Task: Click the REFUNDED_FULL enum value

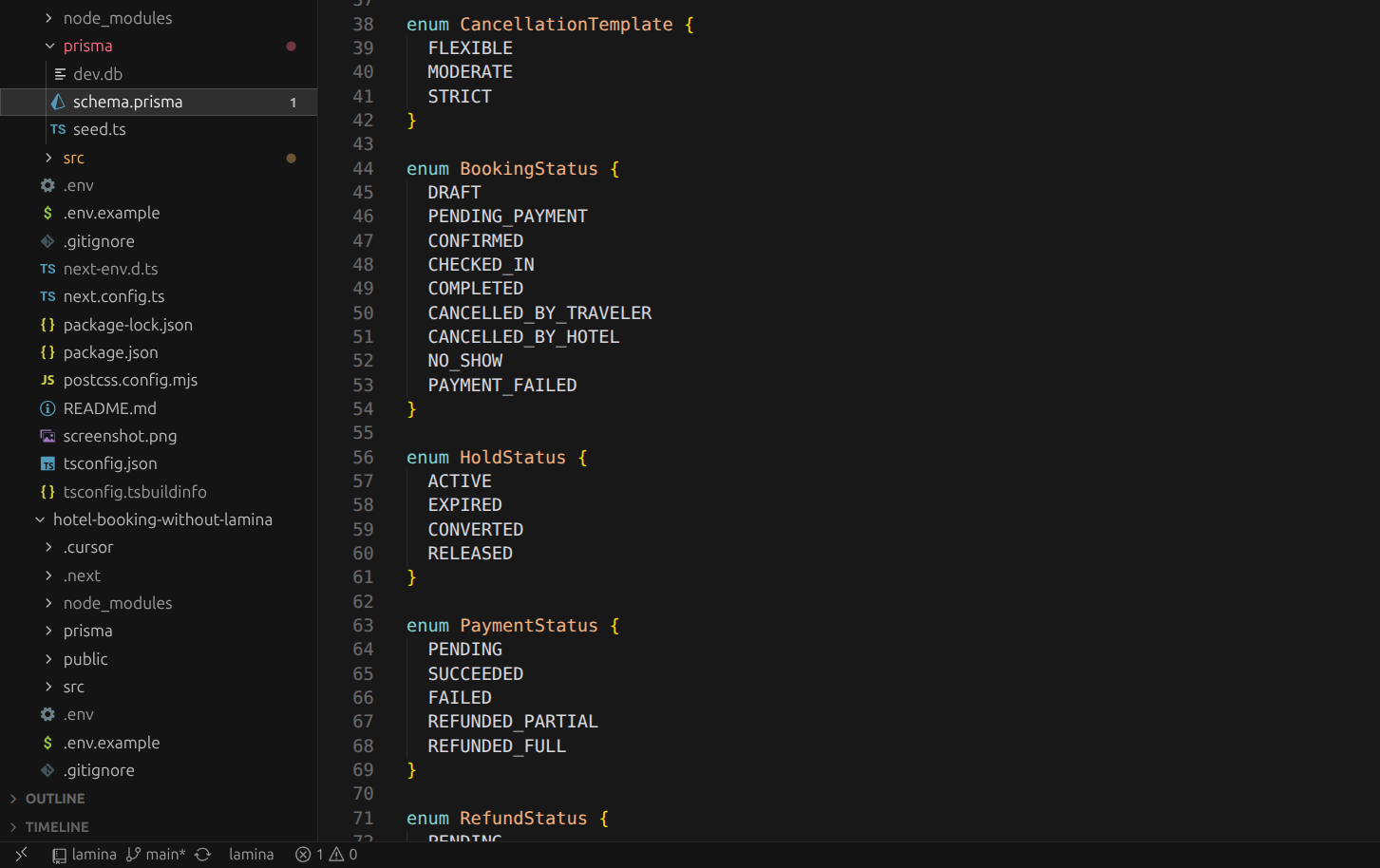Action: tap(497, 746)
